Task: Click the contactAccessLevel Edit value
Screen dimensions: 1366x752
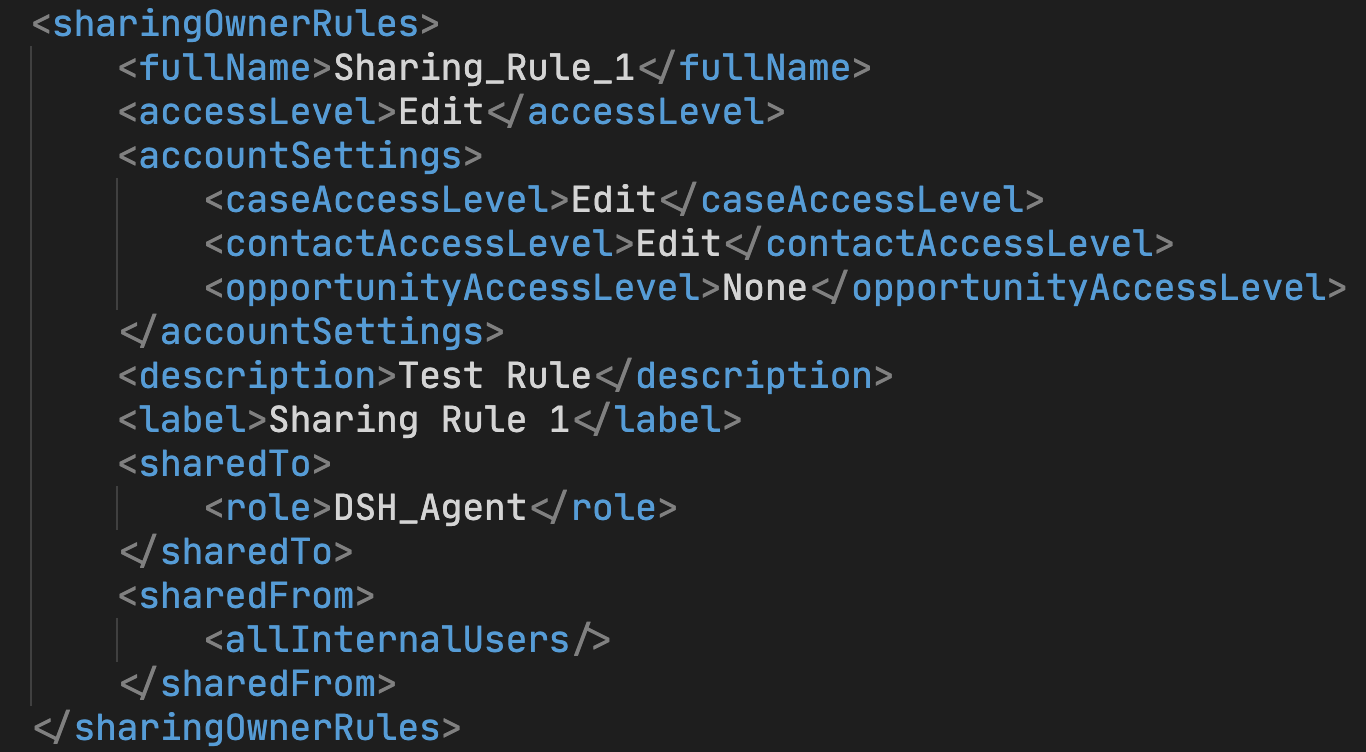Action: point(678,243)
